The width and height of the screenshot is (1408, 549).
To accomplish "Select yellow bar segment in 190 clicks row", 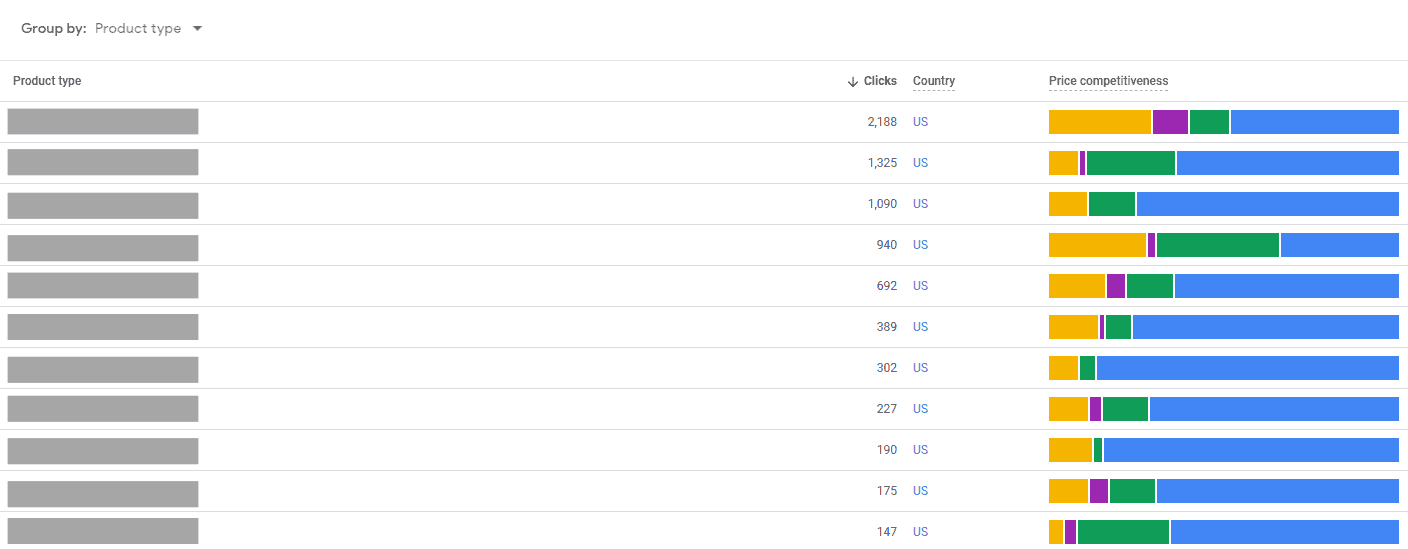I will coord(1070,450).
